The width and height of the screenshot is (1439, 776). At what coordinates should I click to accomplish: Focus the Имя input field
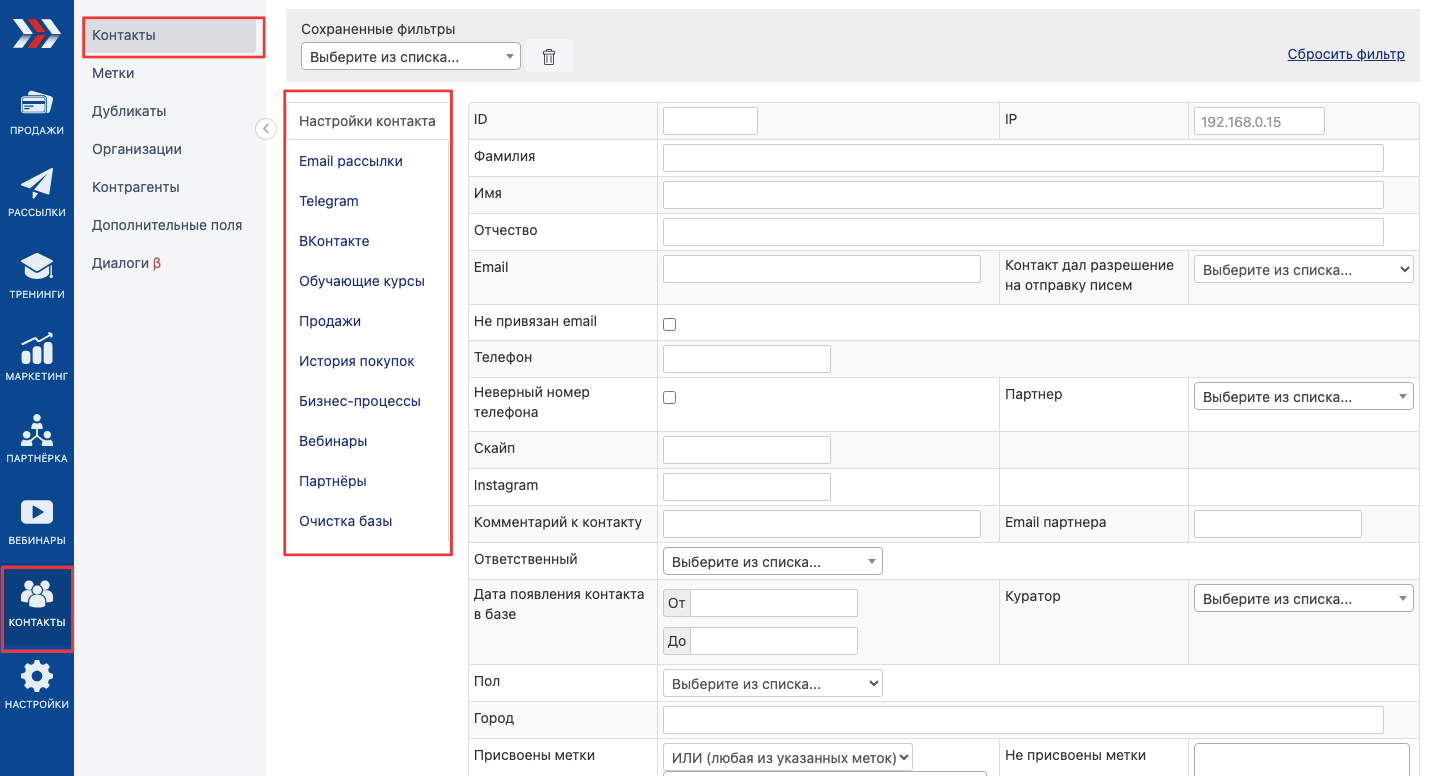point(1023,195)
